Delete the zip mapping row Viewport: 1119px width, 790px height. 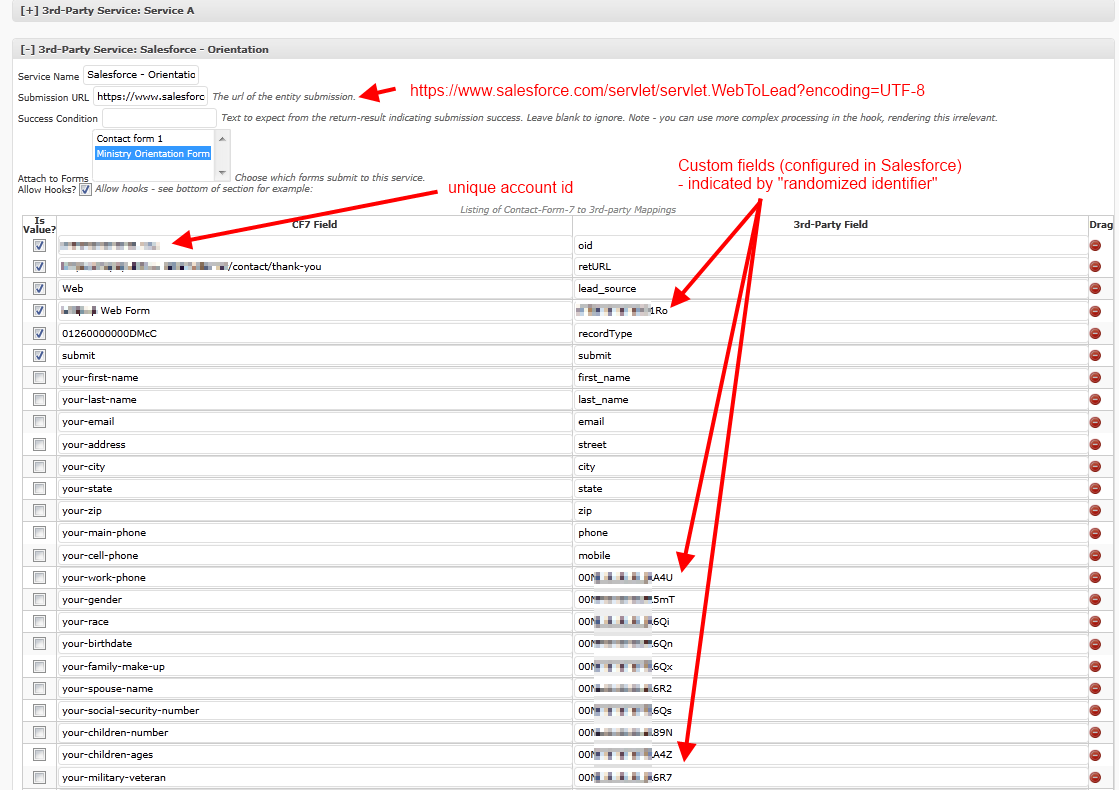pyautogui.click(x=1095, y=511)
